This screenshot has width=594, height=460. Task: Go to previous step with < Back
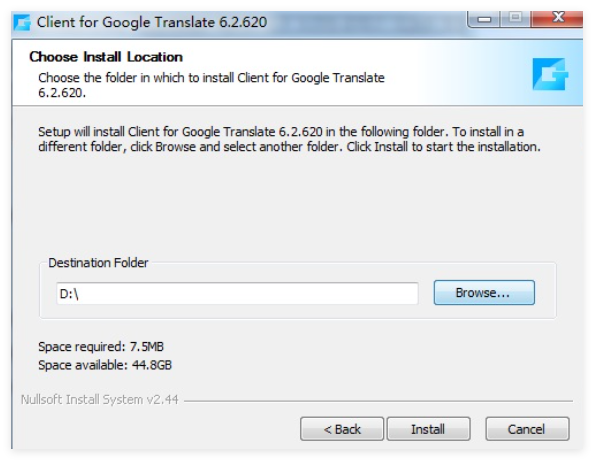coord(342,429)
